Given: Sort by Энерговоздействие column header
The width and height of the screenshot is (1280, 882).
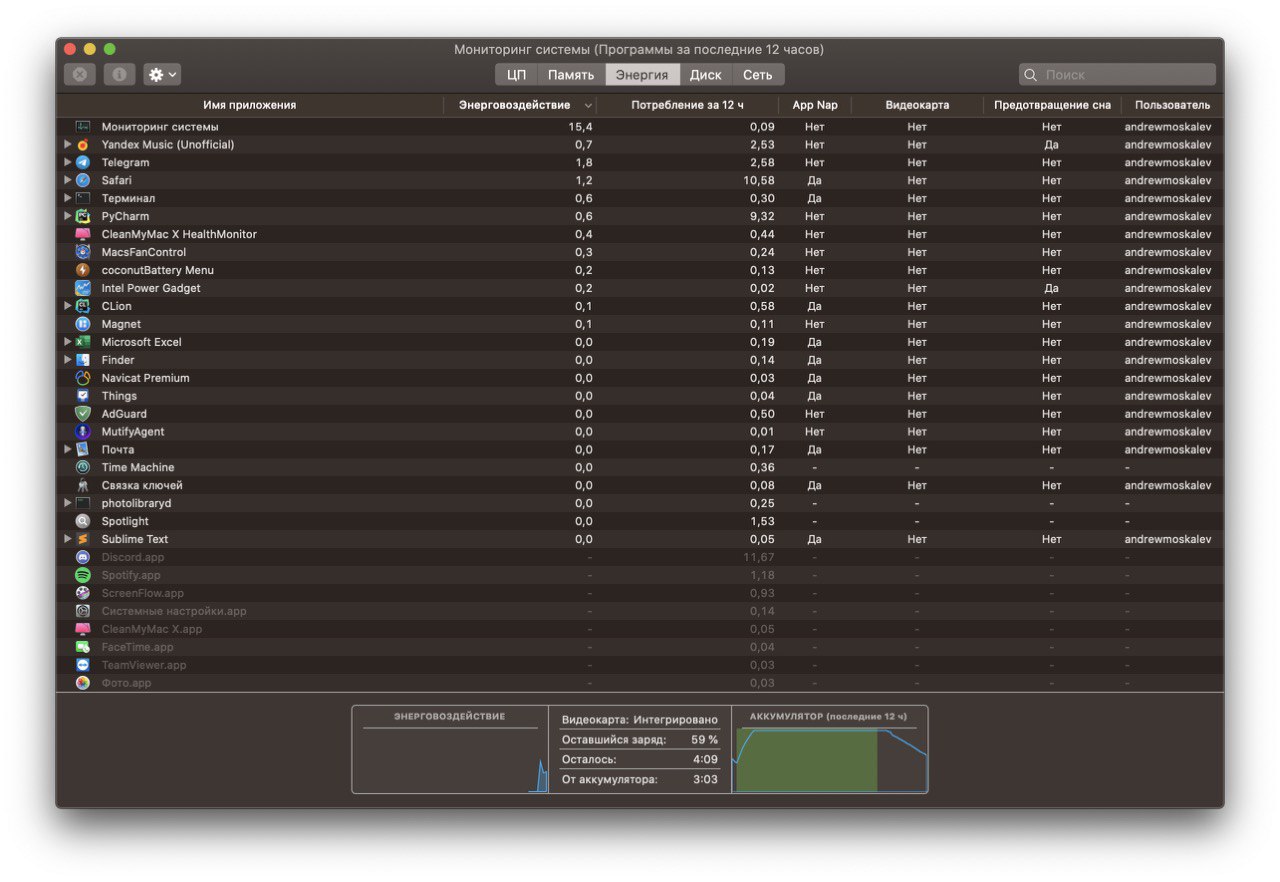Looking at the screenshot, I should click(x=521, y=105).
